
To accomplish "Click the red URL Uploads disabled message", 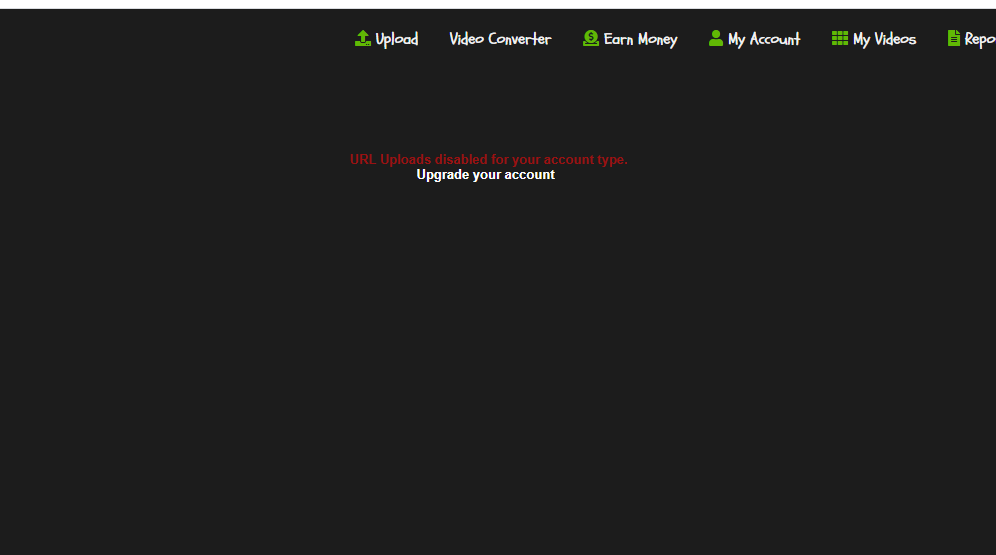I will pyautogui.click(x=488, y=159).
